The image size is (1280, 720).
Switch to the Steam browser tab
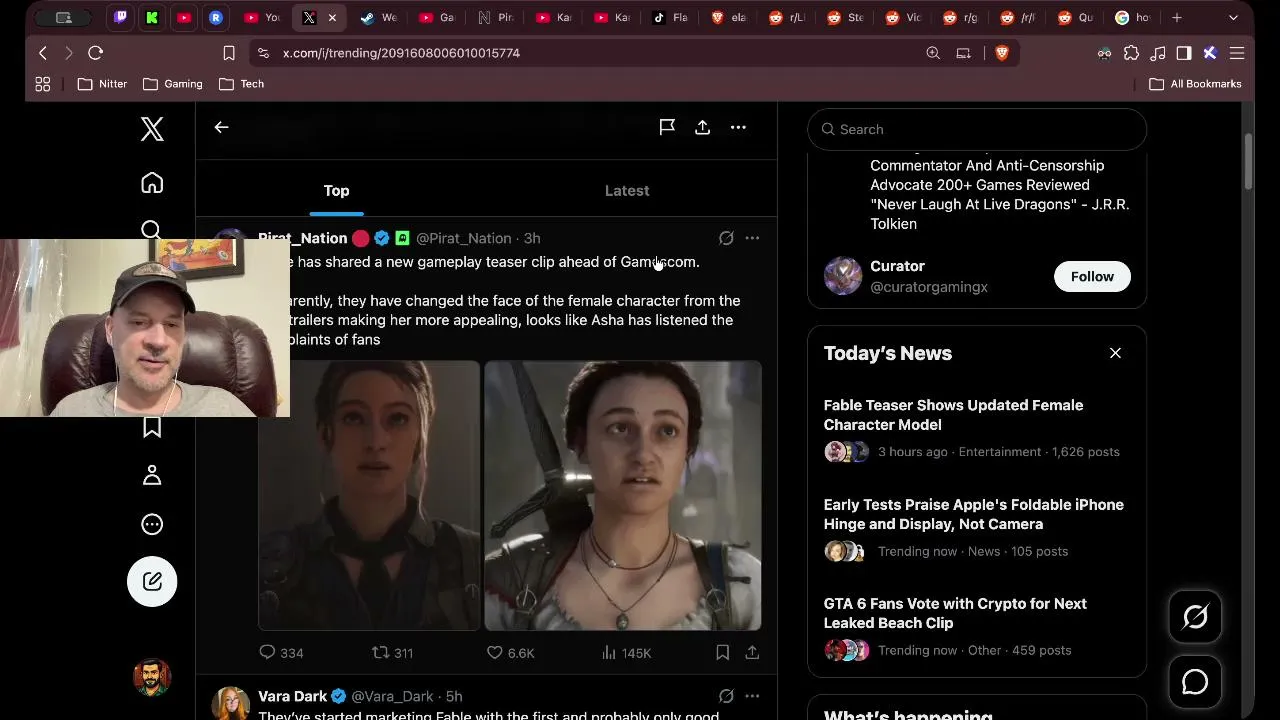click(x=378, y=17)
